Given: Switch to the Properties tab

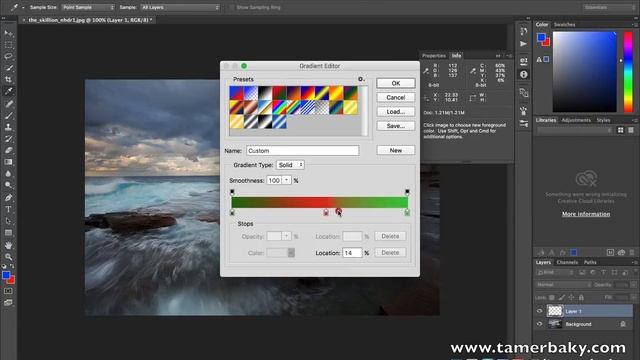Looking at the screenshot, I should [x=433, y=56].
